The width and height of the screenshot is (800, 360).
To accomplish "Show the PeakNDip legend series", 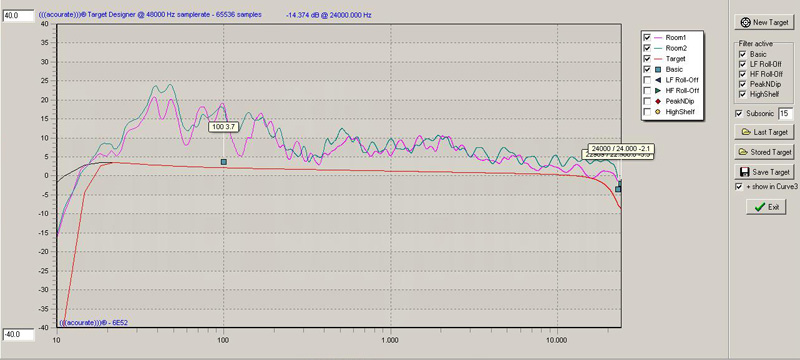I will tap(647, 101).
